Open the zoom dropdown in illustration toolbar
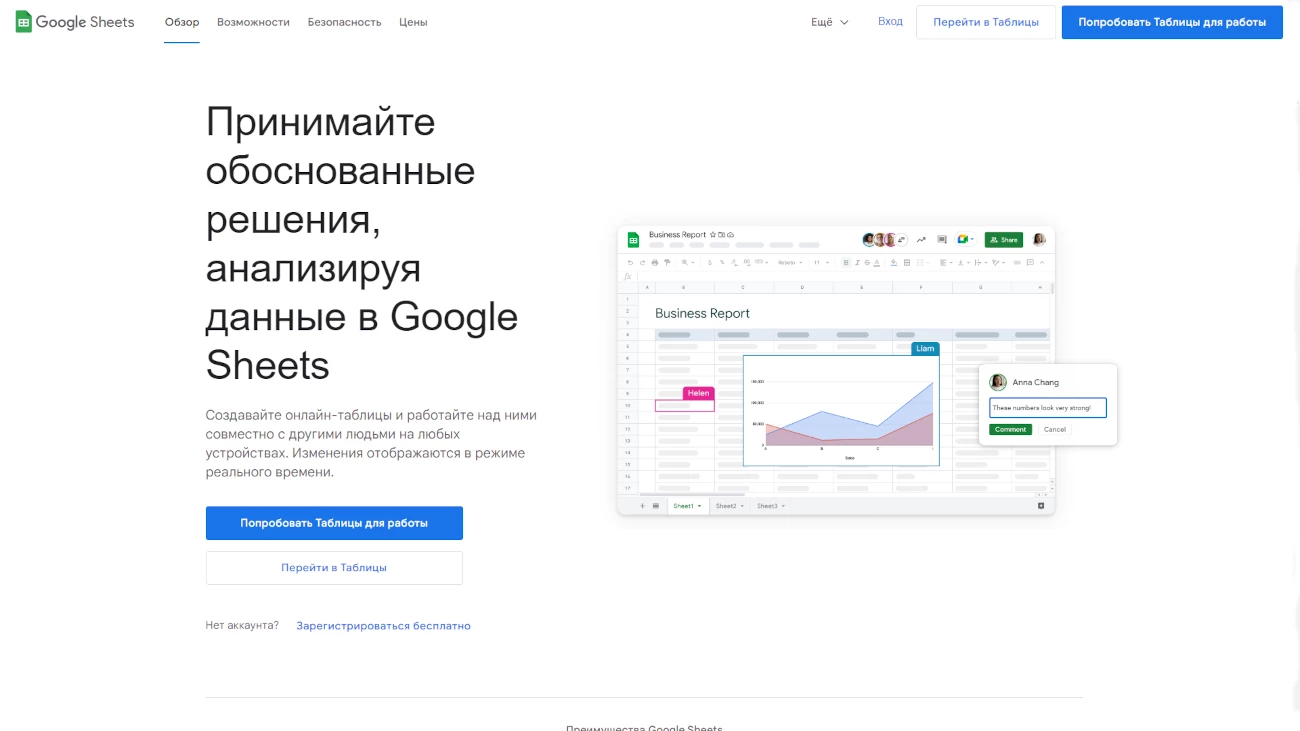 pos(688,262)
